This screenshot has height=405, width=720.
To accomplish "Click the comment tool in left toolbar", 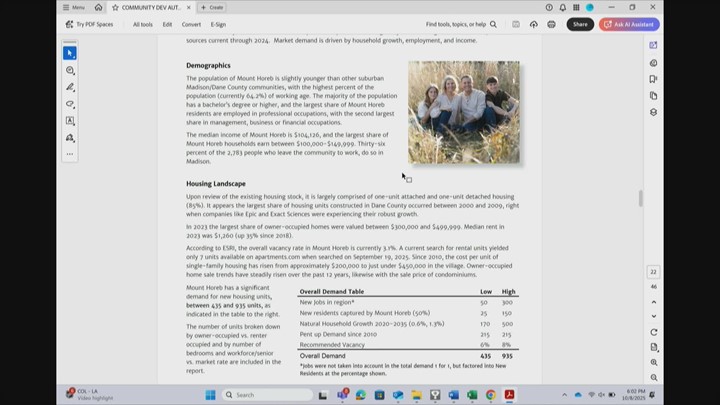I will point(70,70).
